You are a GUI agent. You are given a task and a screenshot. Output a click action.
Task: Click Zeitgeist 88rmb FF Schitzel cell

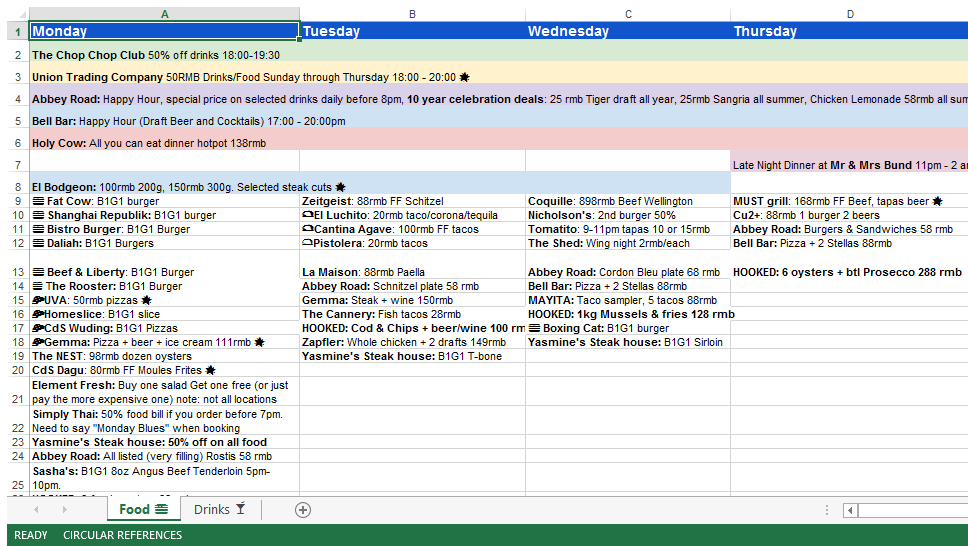(x=412, y=201)
